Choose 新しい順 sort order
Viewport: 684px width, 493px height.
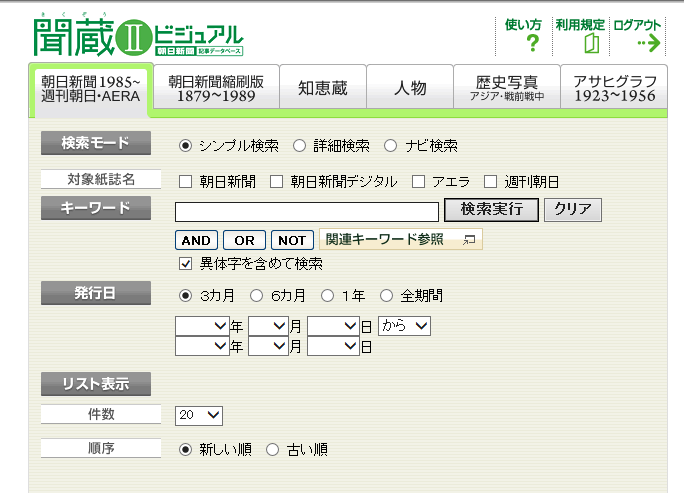pos(185,449)
